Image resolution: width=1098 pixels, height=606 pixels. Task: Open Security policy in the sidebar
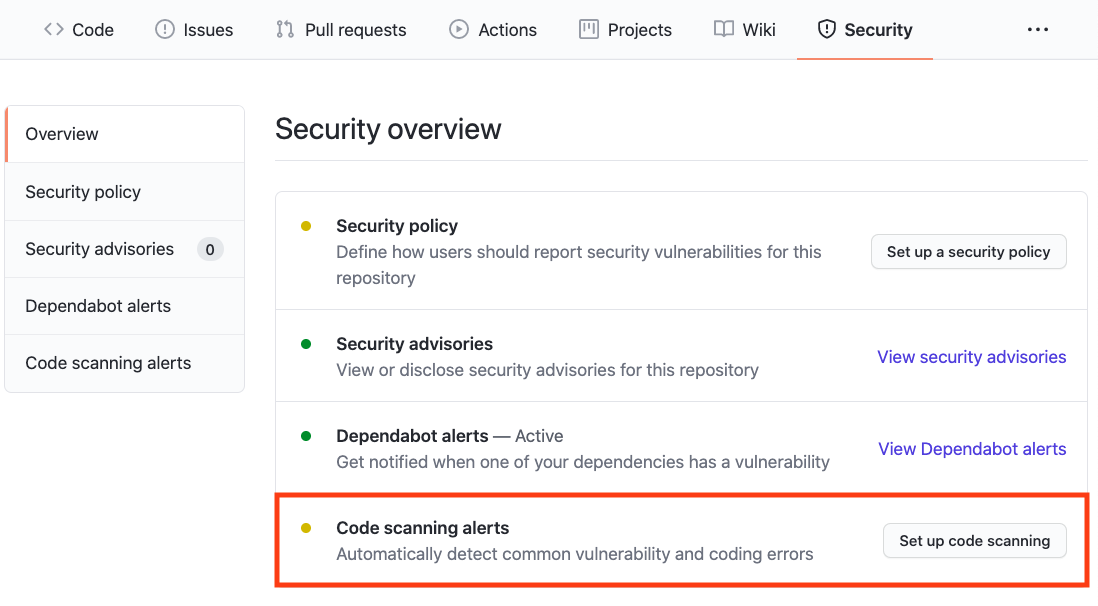(125, 192)
